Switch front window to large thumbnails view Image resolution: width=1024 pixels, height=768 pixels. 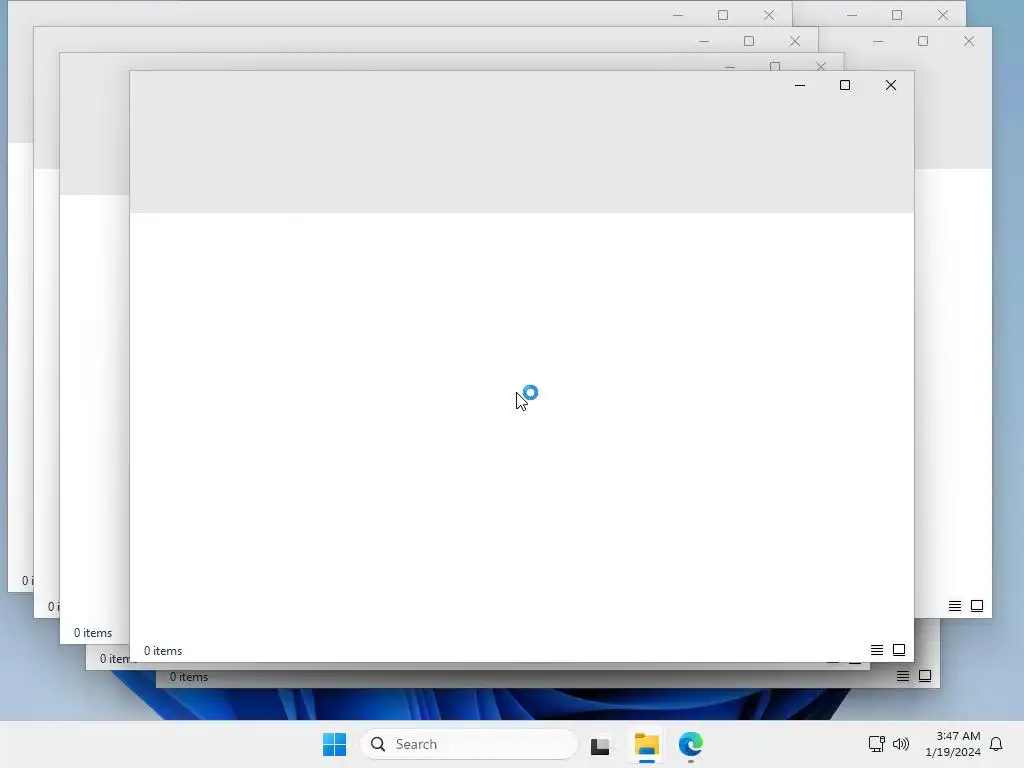899,650
